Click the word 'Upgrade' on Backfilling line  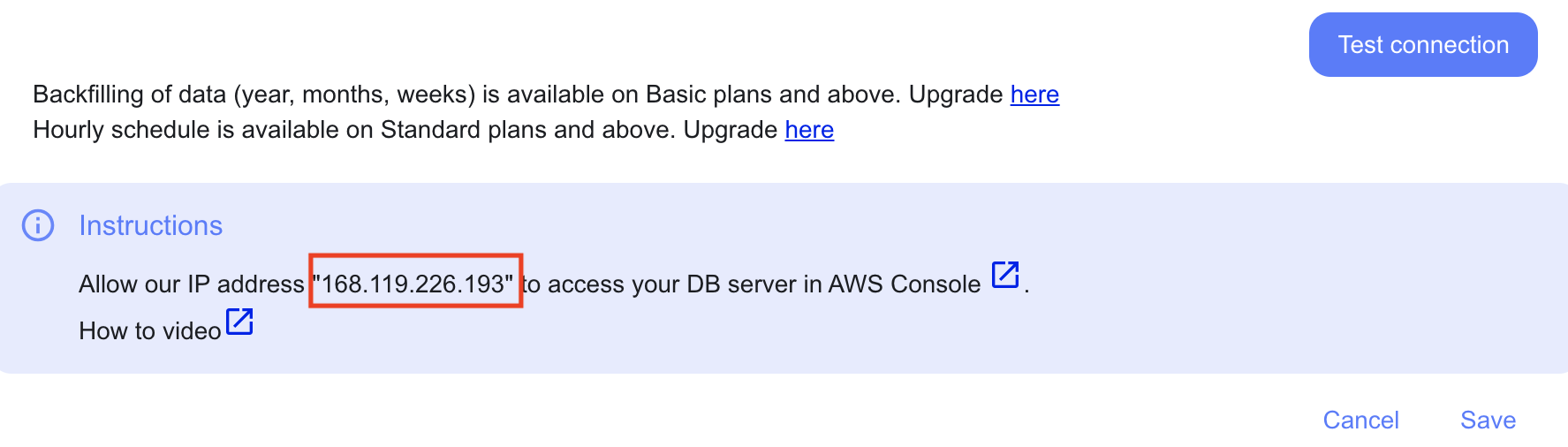(x=956, y=95)
